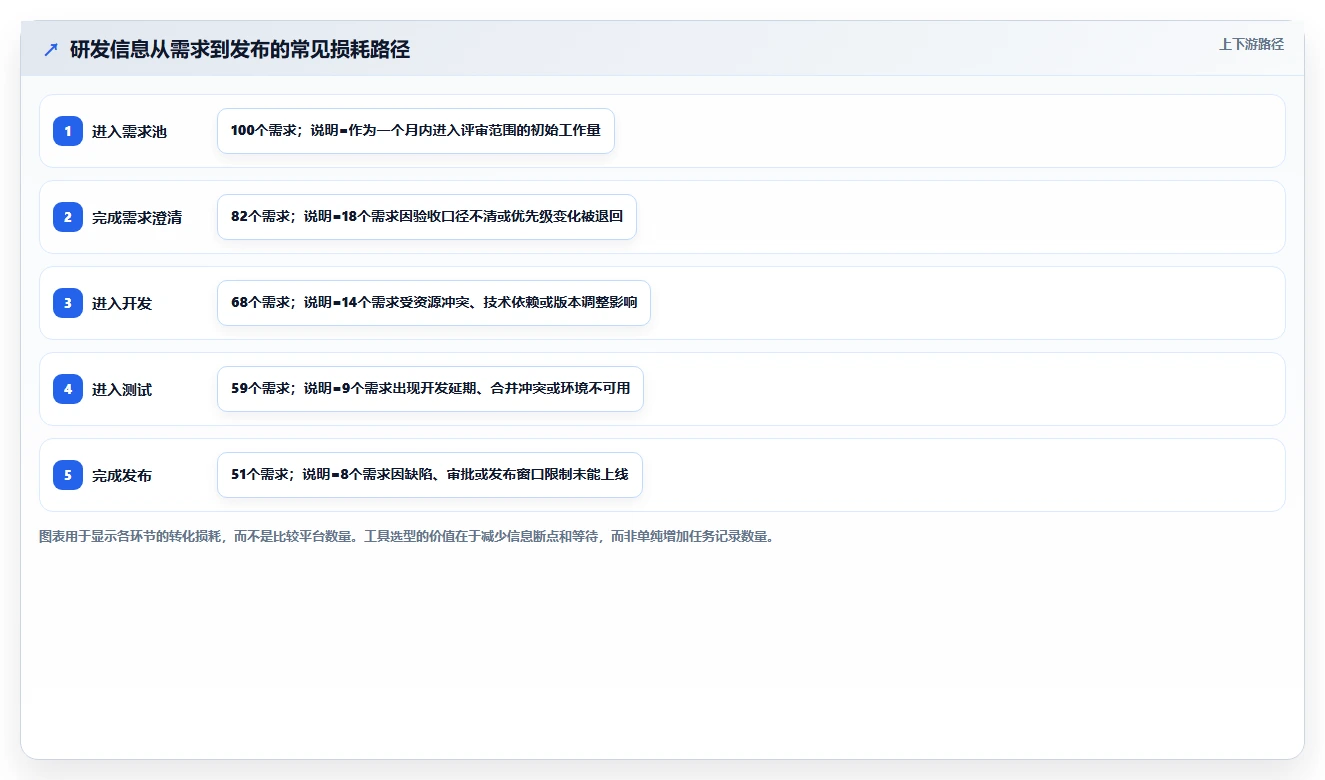1325x780 pixels.
Task: Click the footnote starting with 图表用于显示各环节的转化损耗
Action: click(407, 537)
